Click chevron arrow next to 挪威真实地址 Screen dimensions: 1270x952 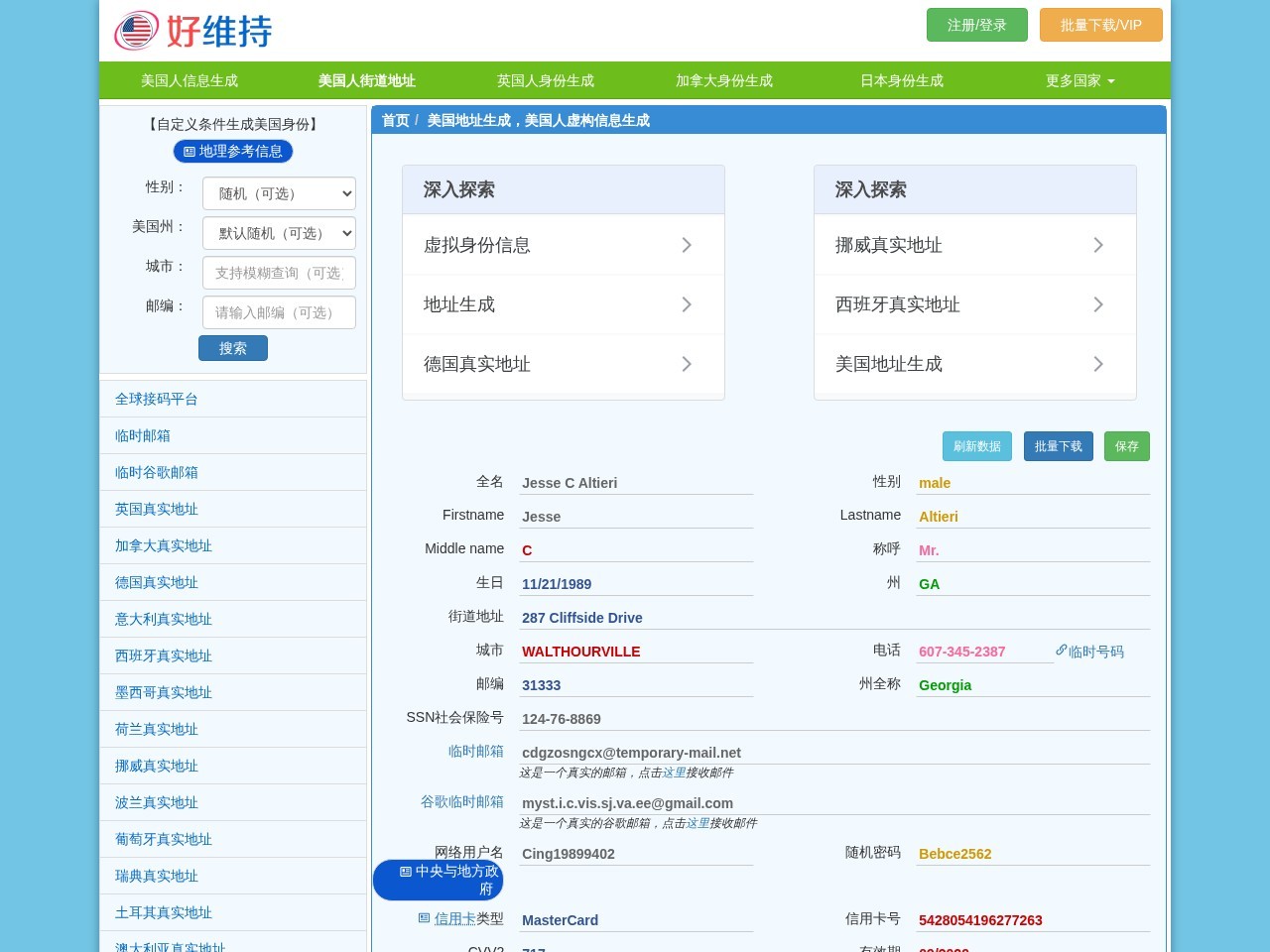tap(1098, 245)
